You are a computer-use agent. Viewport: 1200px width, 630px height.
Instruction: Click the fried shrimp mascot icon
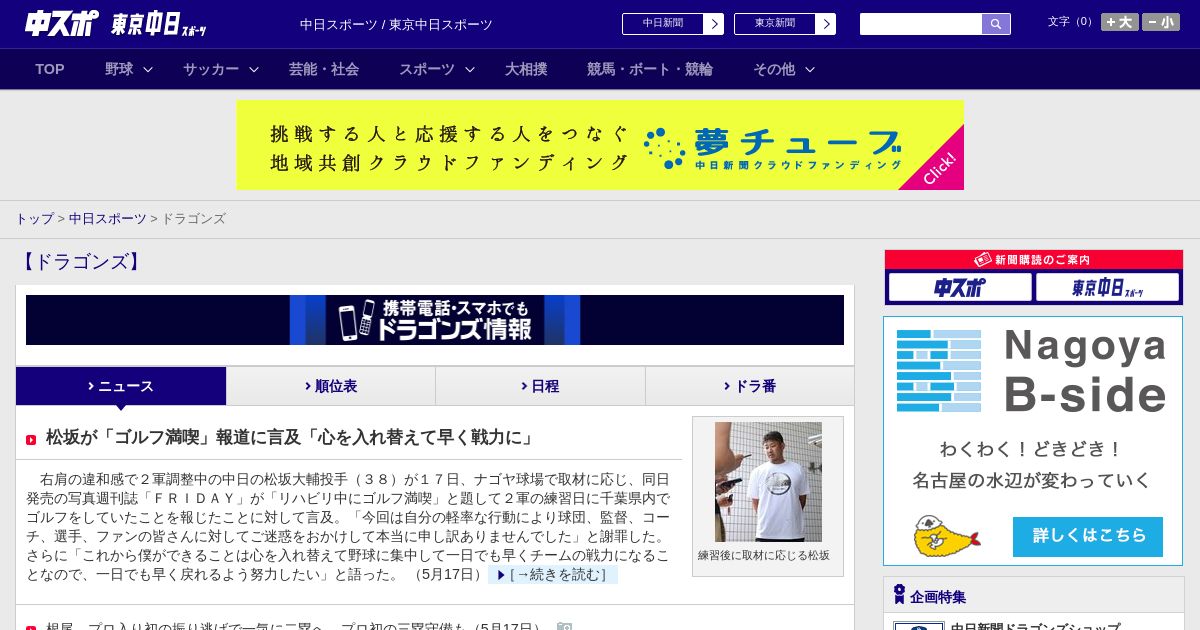click(x=946, y=536)
